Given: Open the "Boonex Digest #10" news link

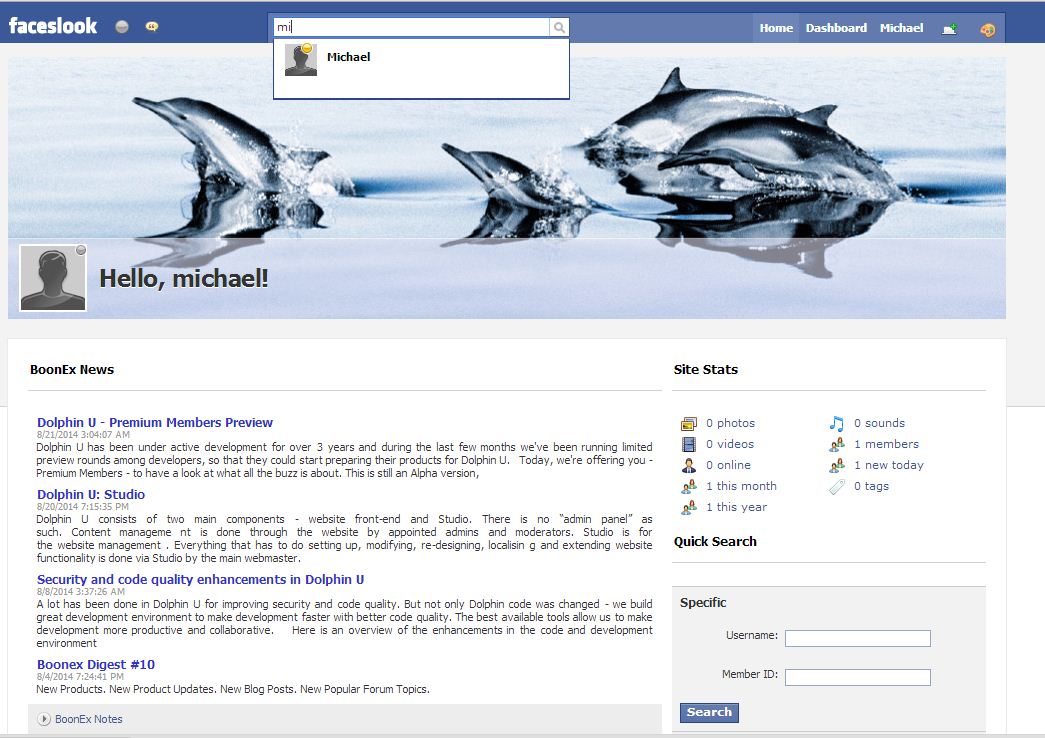Looking at the screenshot, I should point(96,664).
